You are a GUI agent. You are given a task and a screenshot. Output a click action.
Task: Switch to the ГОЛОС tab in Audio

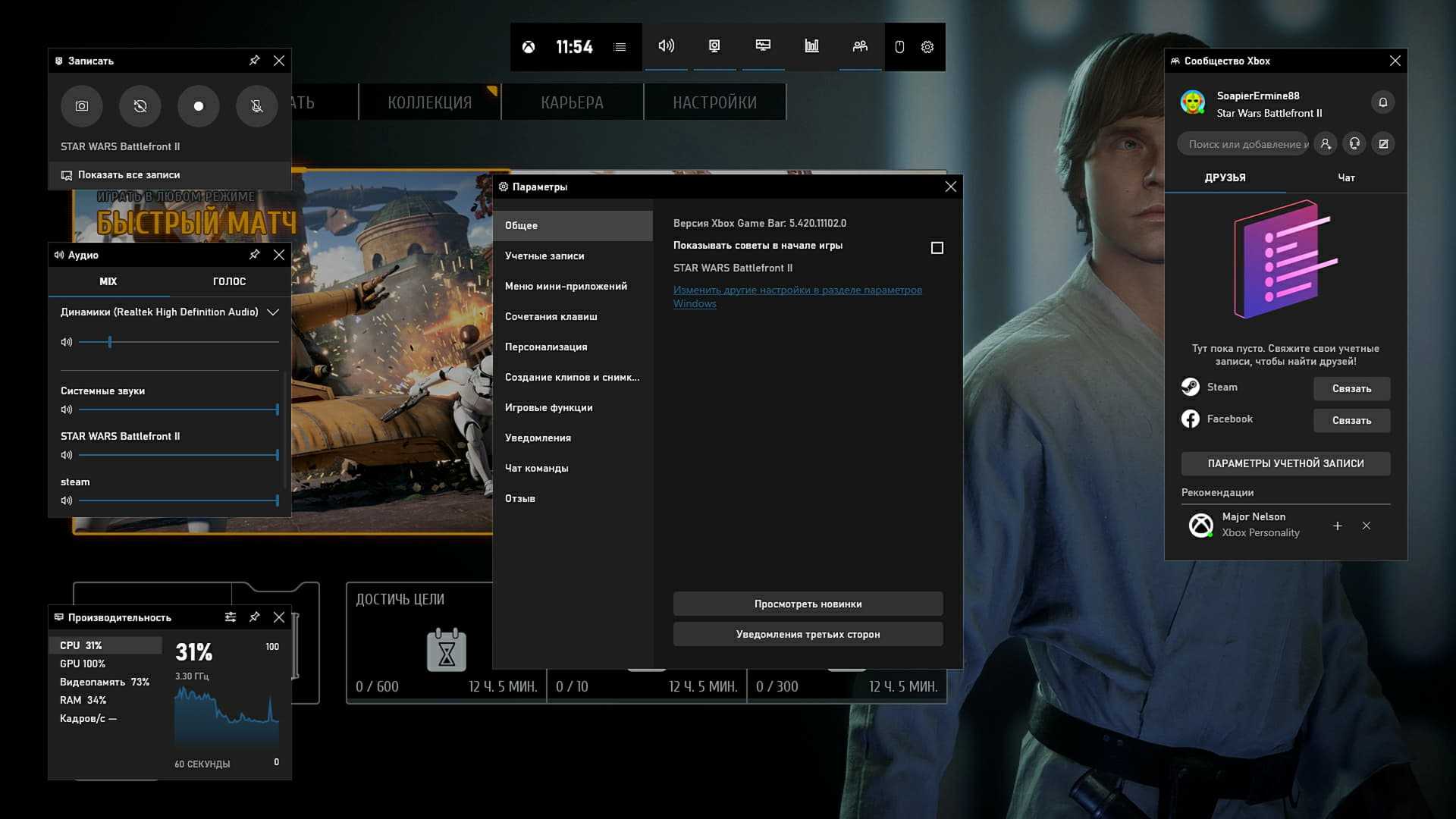(229, 281)
